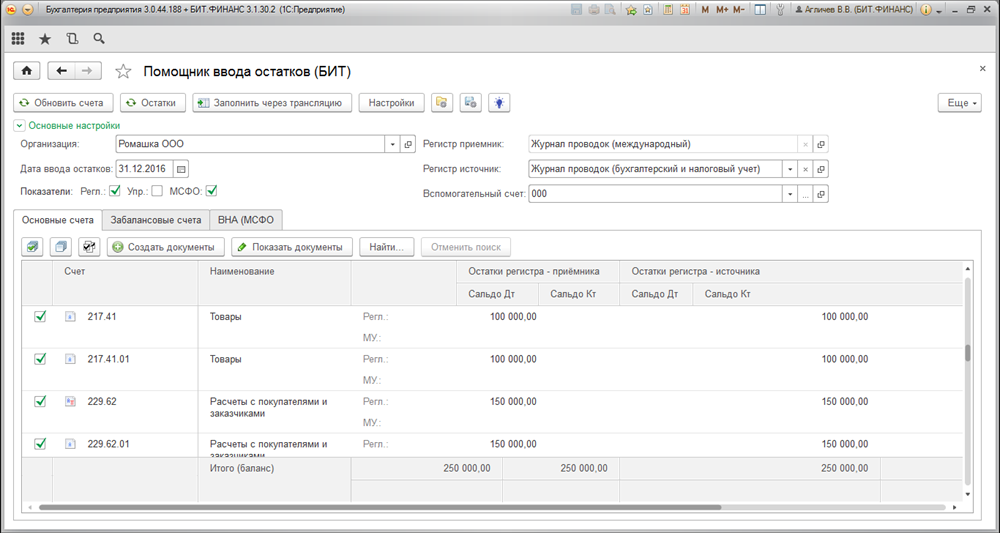The width and height of the screenshot is (1000, 533).
Task: Expand the Организация dropdown list
Action: click(x=392, y=144)
